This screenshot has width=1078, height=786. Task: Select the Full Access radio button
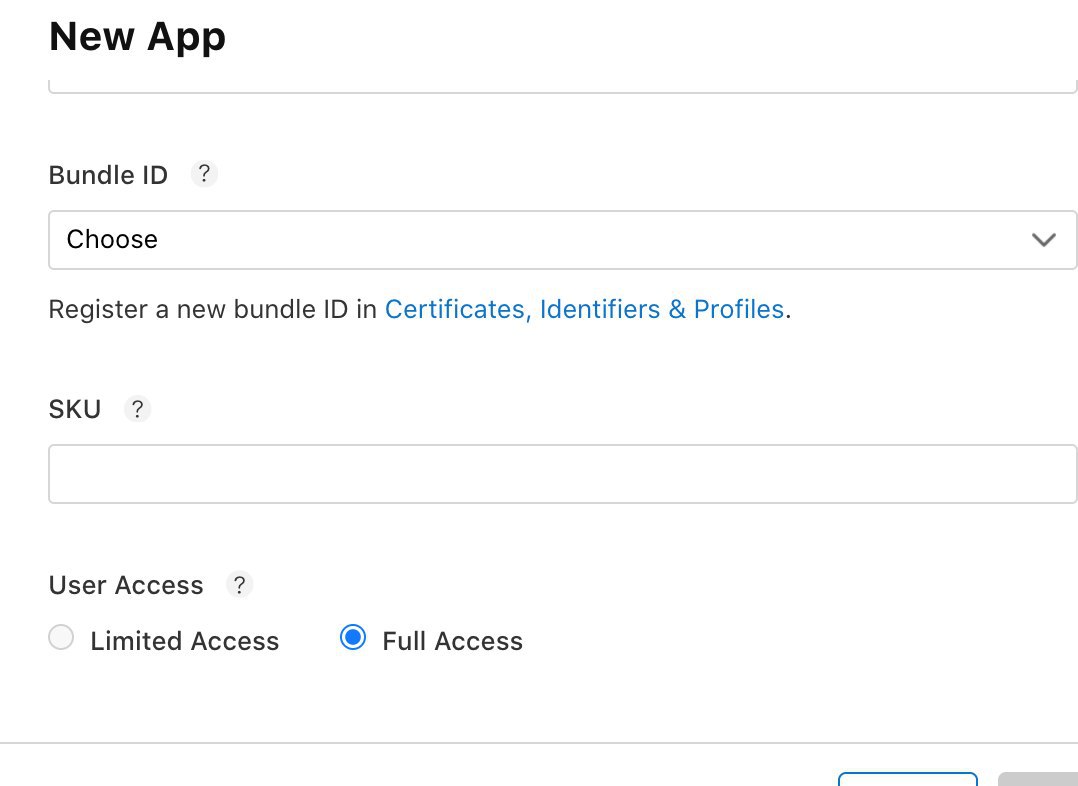click(x=353, y=637)
